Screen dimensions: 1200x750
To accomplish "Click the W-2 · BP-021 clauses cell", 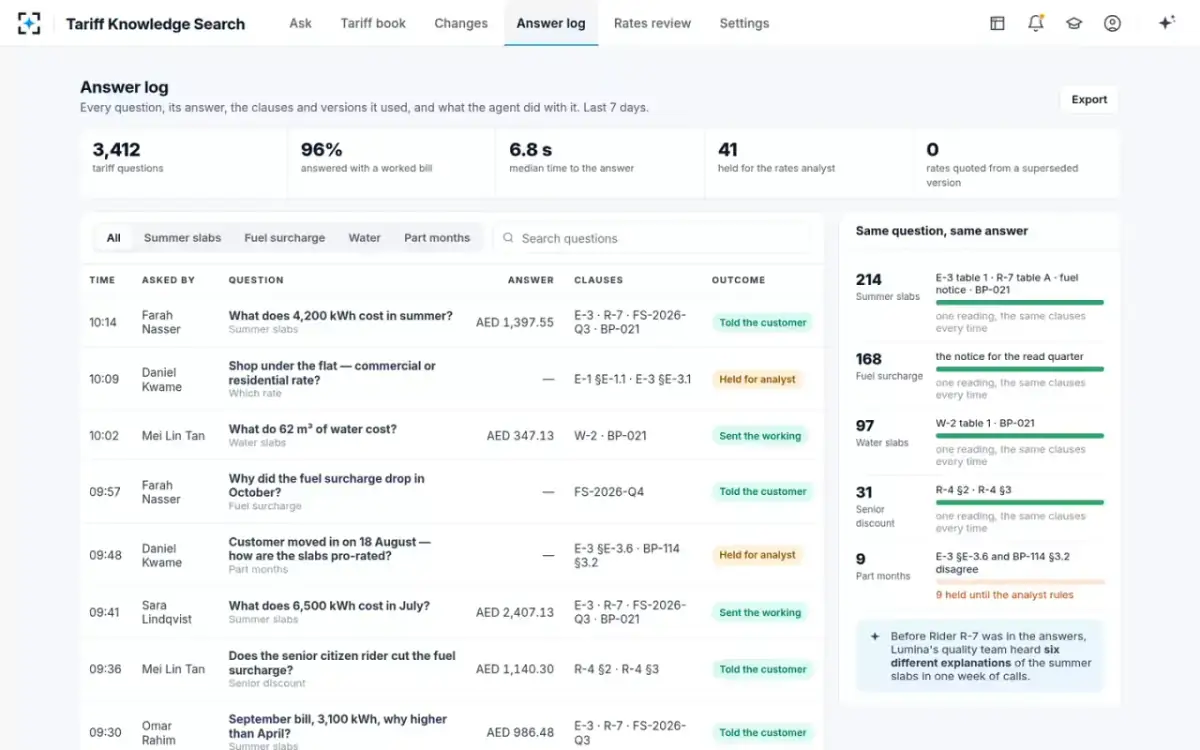I will coord(610,436).
